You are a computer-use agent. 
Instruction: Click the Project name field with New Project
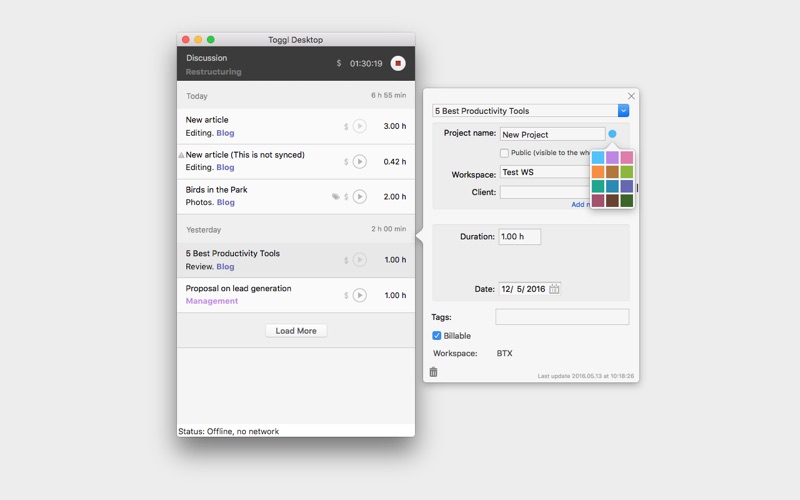[x=553, y=134]
